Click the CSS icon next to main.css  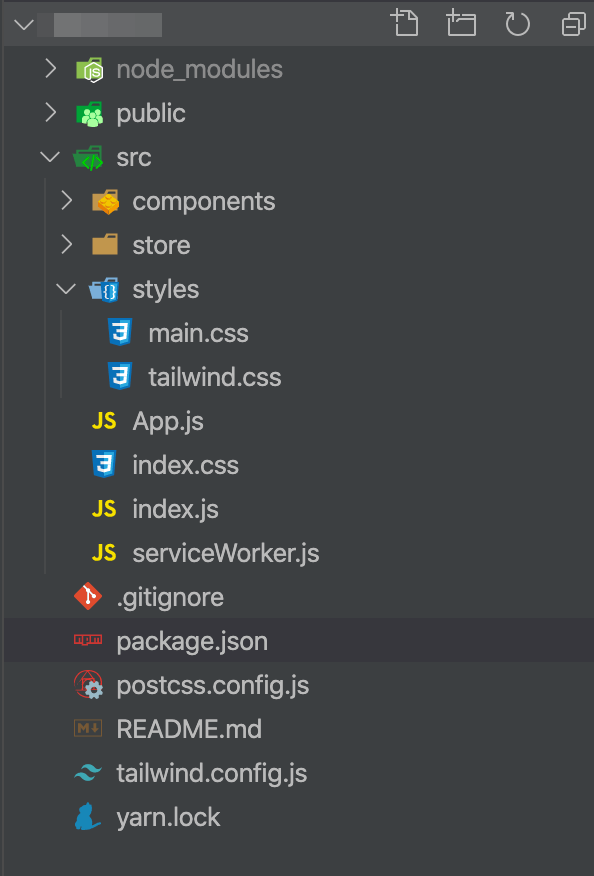coord(120,332)
